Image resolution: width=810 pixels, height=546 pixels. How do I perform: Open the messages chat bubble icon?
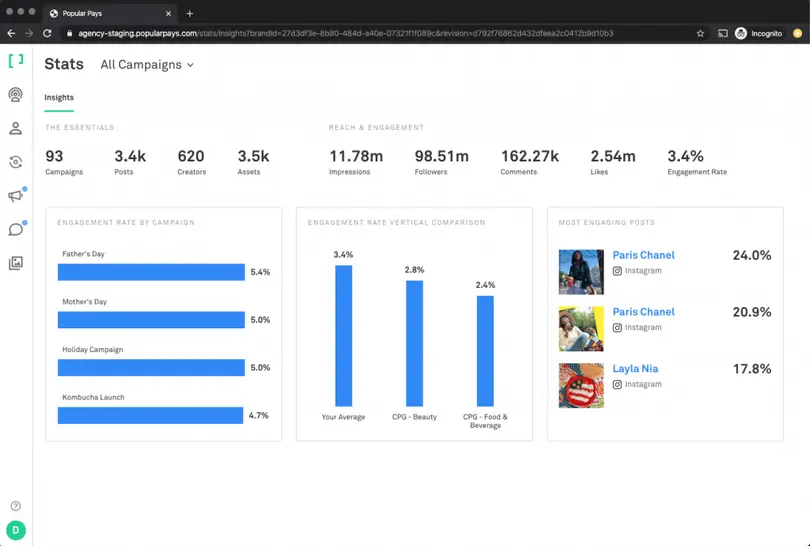tap(15, 229)
